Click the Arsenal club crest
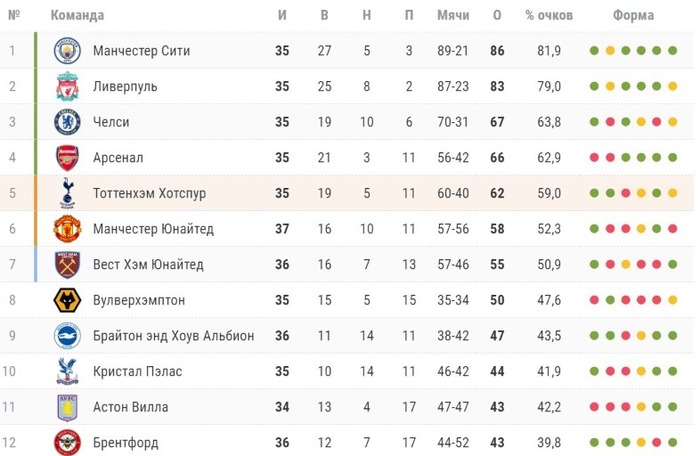Viewport: 700px width, 456px height. point(67,158)
